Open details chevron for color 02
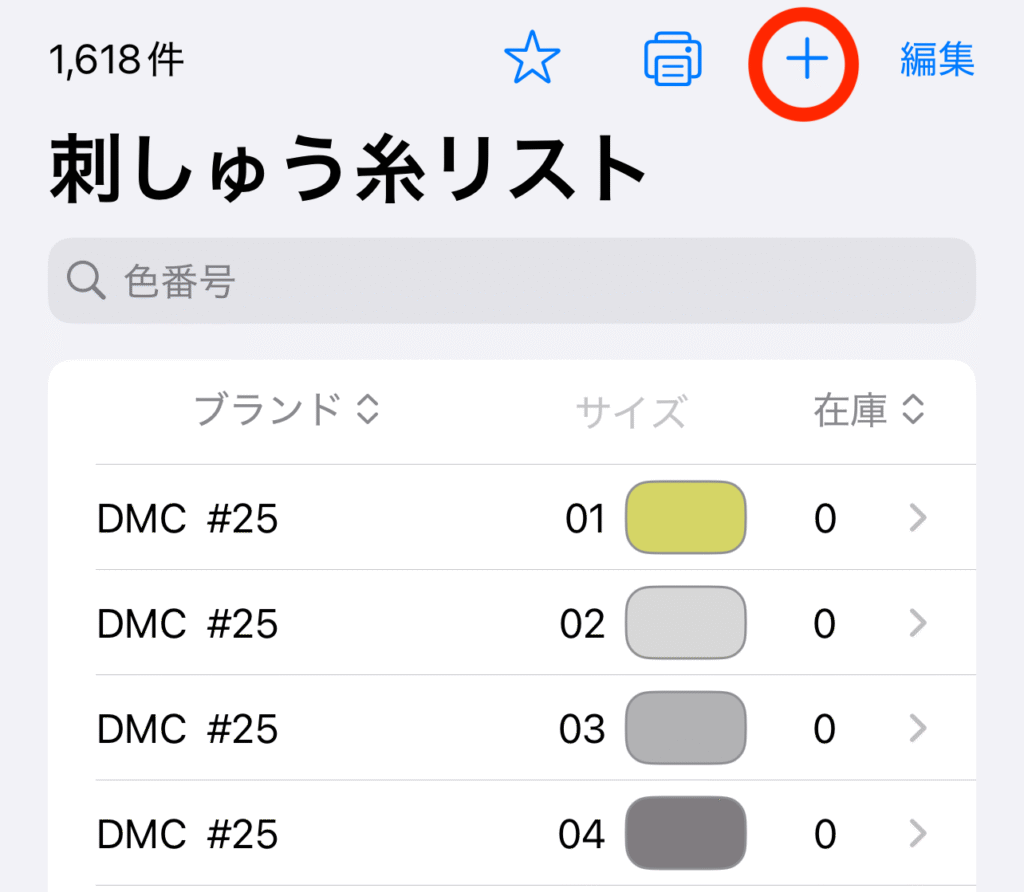 (x=918, y=623)
